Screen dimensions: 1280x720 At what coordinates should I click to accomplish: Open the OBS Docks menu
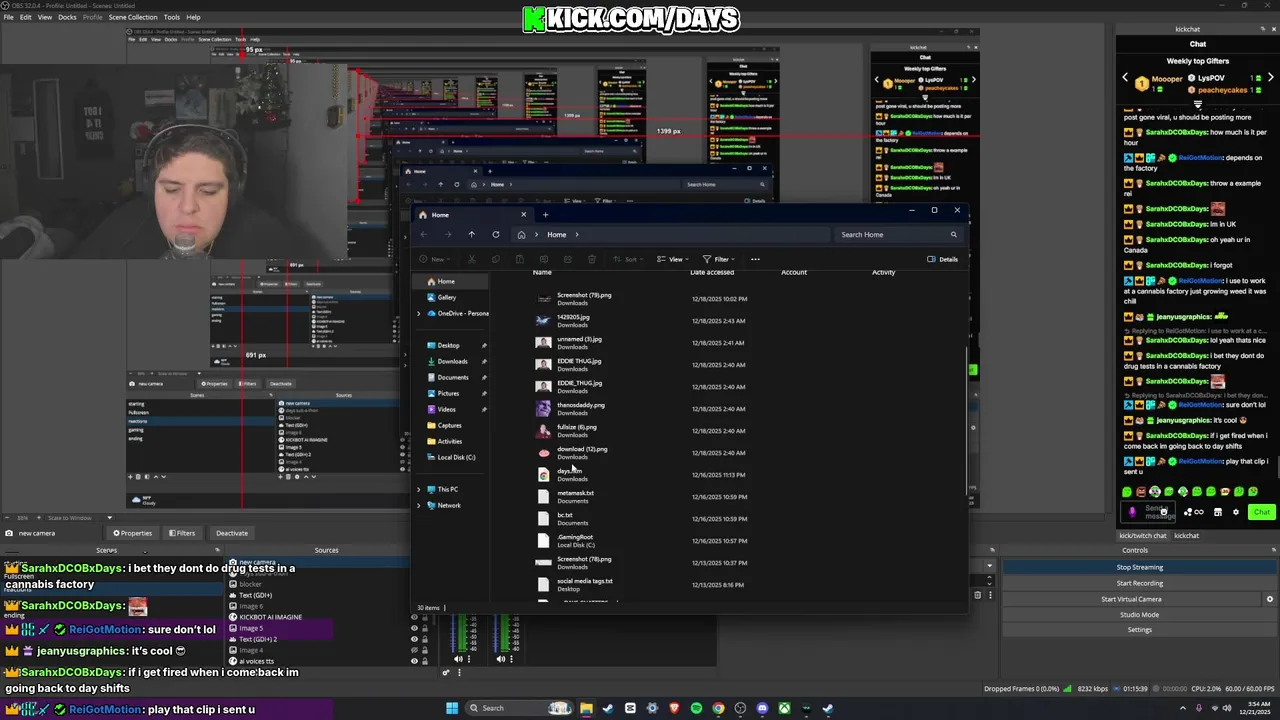[x=67, y=17]
